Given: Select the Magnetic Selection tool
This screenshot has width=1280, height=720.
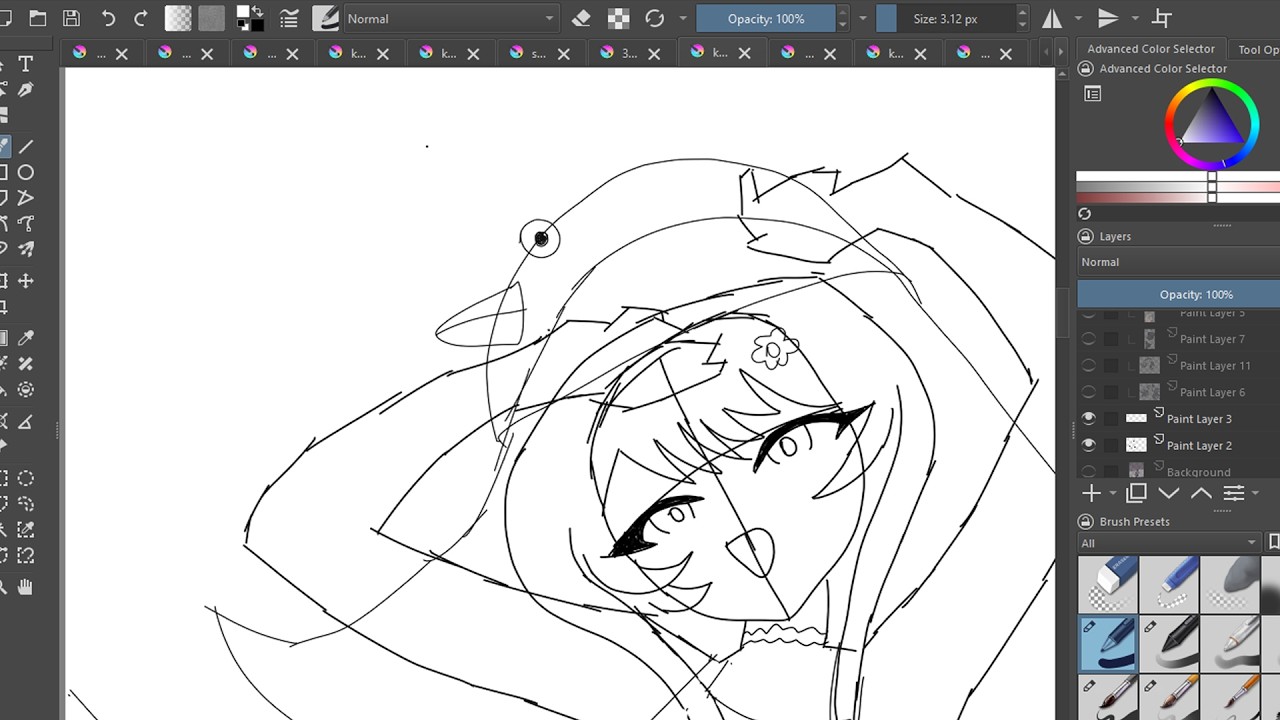Looking at the screenshot, I should click(x=26, y=556).
